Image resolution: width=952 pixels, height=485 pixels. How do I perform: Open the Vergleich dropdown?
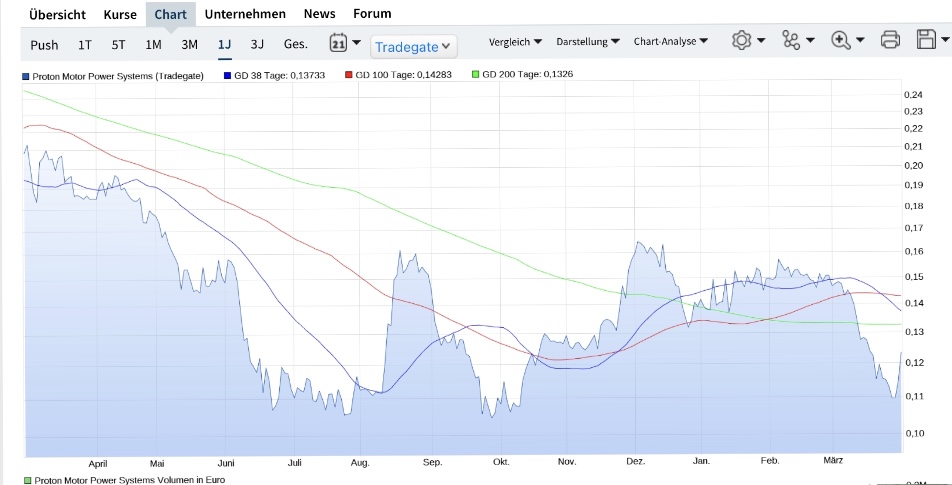515,42
